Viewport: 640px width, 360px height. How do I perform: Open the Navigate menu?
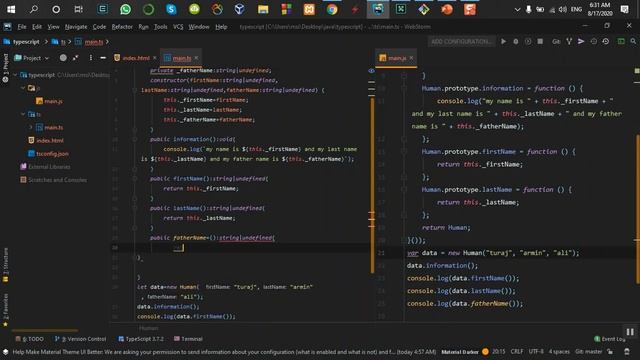click(76, 27)
